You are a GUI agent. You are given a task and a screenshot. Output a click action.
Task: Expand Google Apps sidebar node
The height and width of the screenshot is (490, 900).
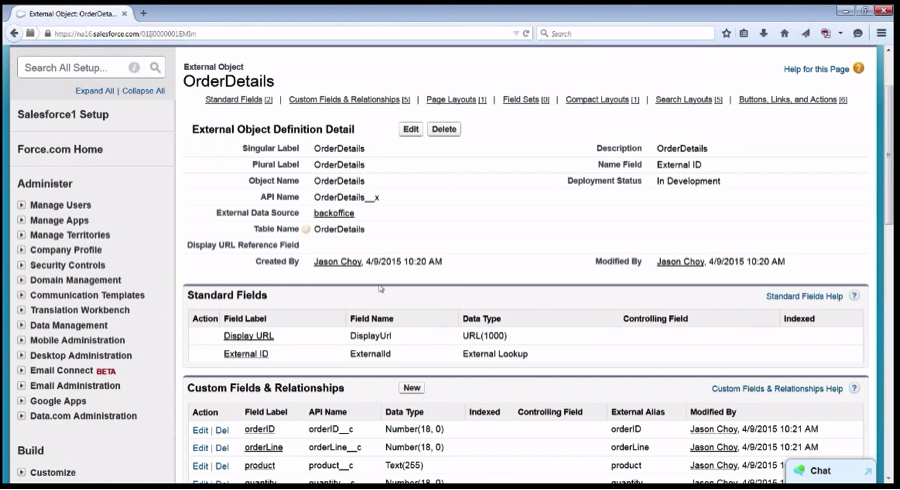coord(21,400)
